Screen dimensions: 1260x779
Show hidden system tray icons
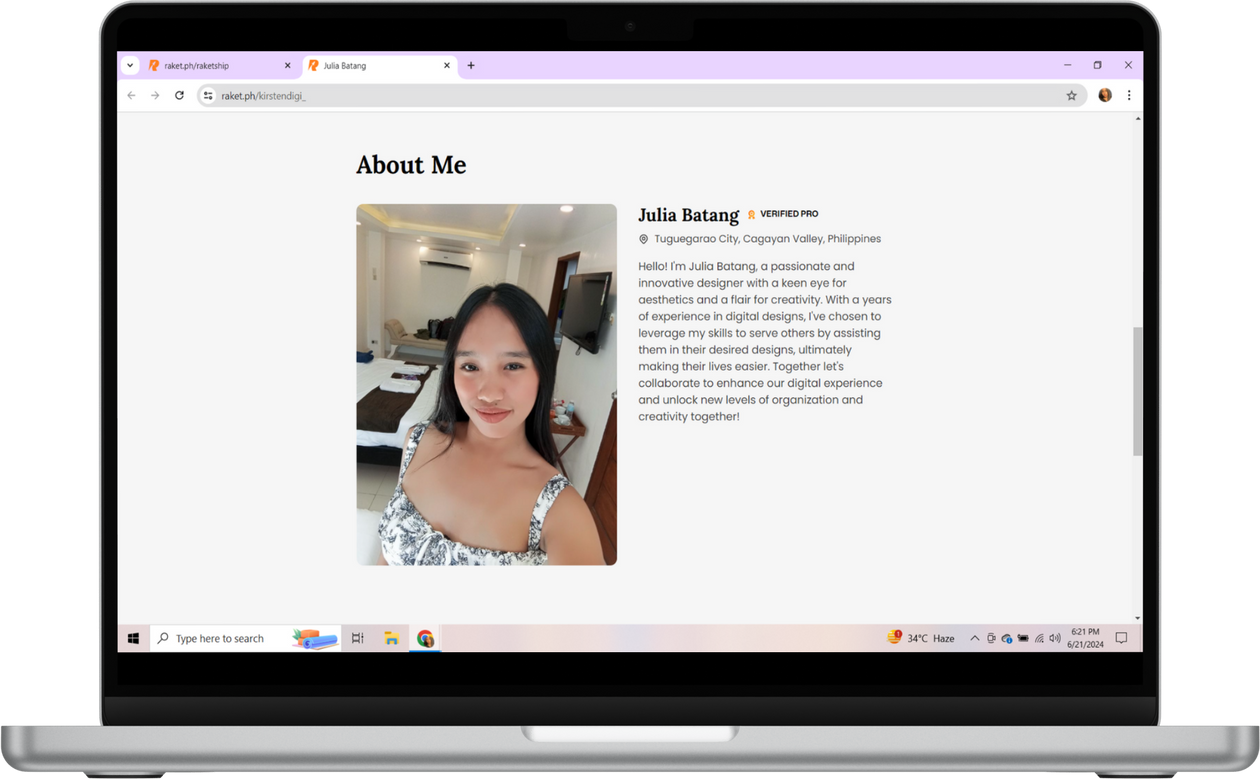974,638
